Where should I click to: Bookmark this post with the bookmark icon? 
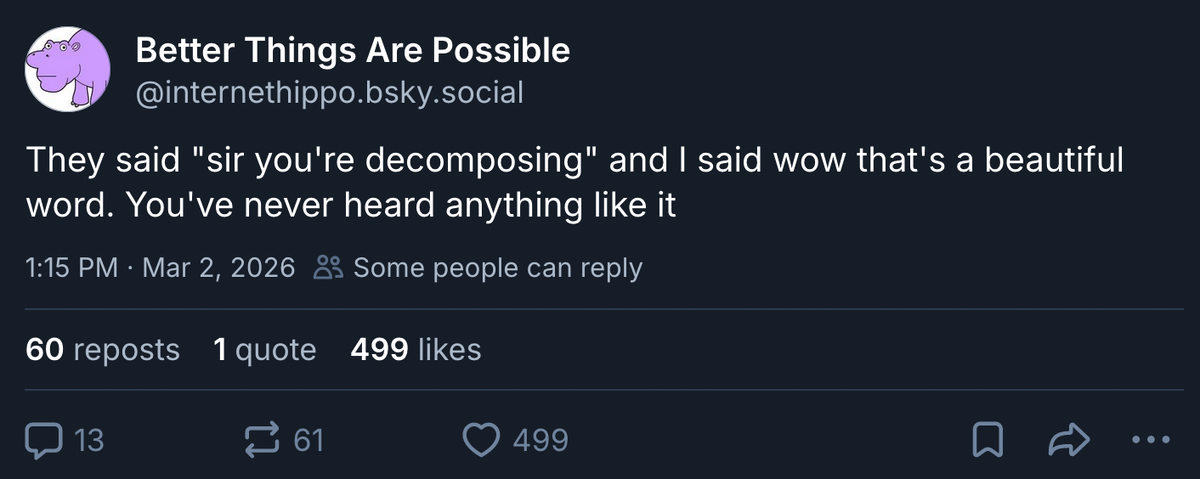tap(988, 440)
